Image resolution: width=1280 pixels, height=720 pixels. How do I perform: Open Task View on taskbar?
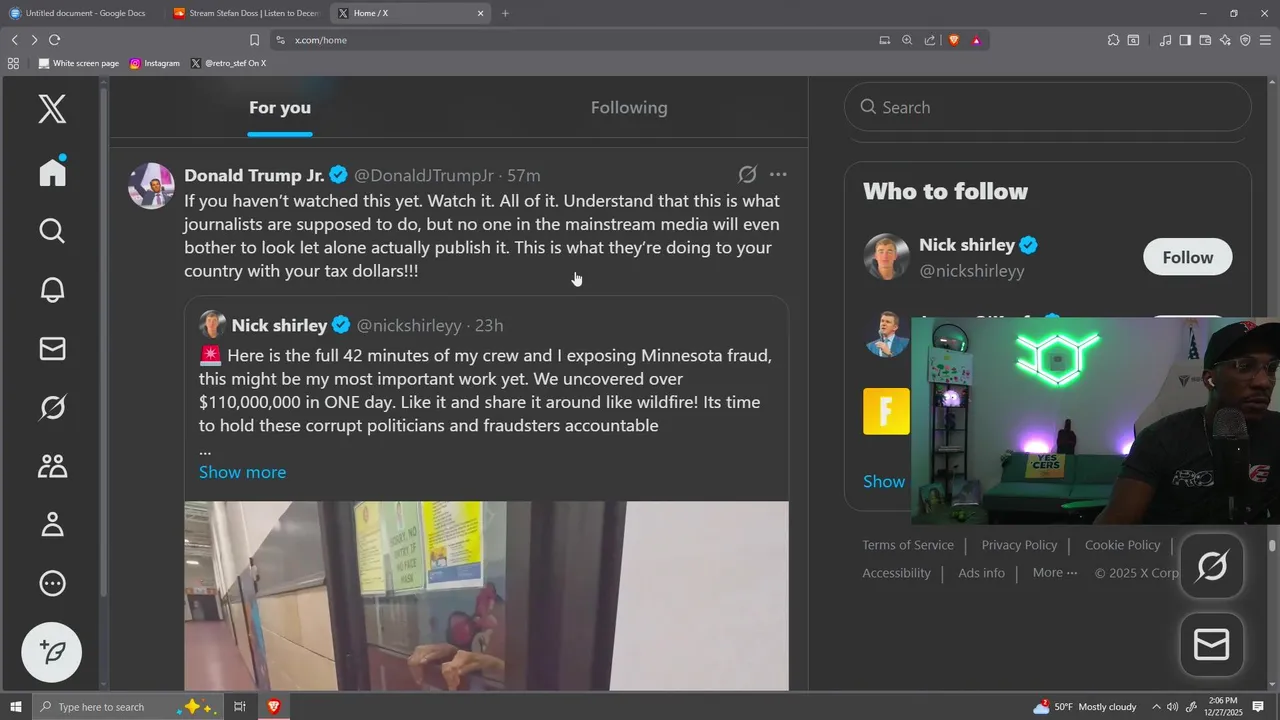[240, 707]
